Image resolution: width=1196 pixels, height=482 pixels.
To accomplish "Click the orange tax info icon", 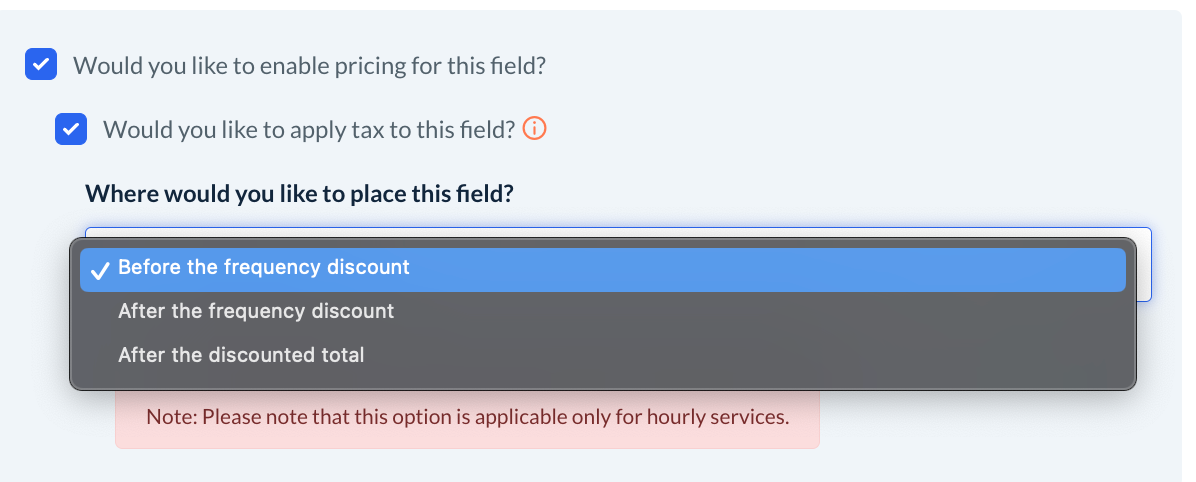I will (x=536, y=129).
